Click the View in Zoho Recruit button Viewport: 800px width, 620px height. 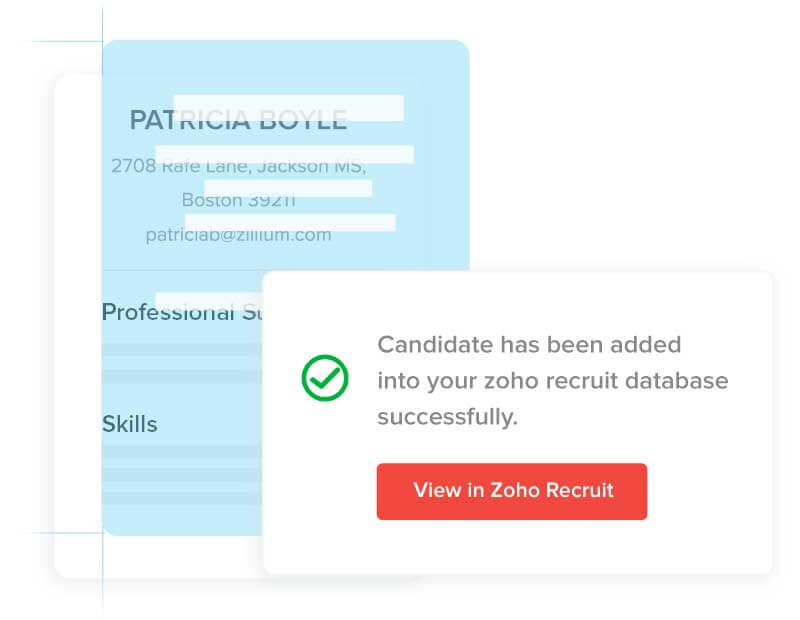click(512, 491)
